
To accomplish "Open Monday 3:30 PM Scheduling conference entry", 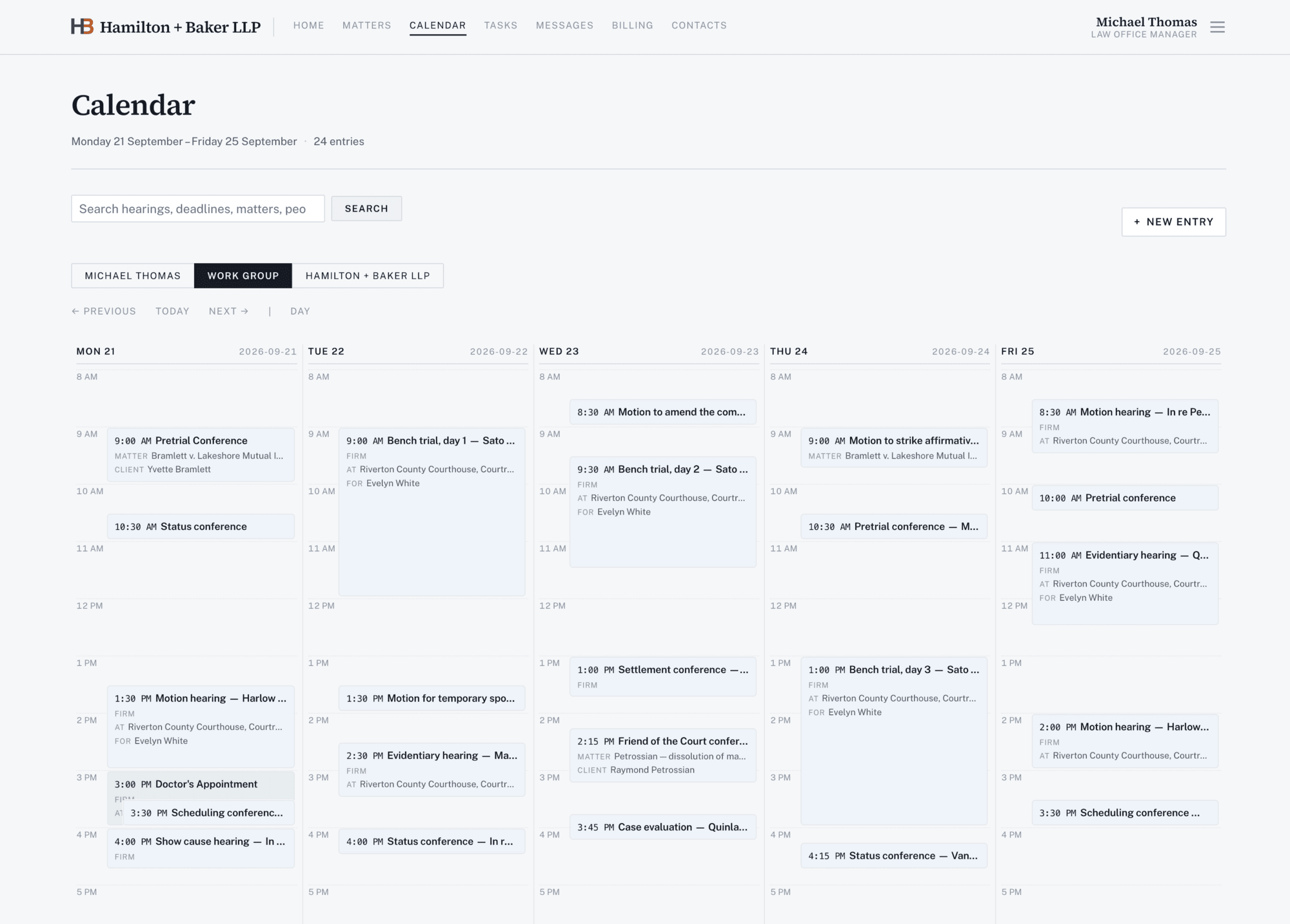I will [208, 812].
